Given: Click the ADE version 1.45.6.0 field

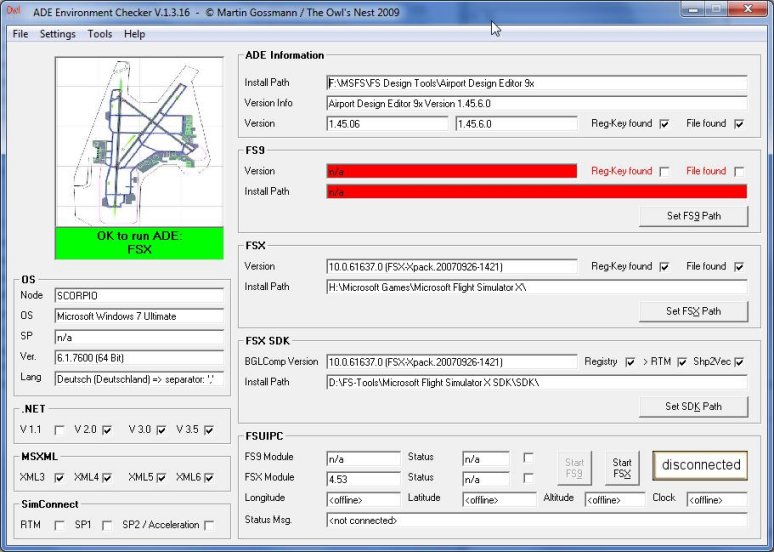Looking at the screenshot, I should click(x=516, y=124).
